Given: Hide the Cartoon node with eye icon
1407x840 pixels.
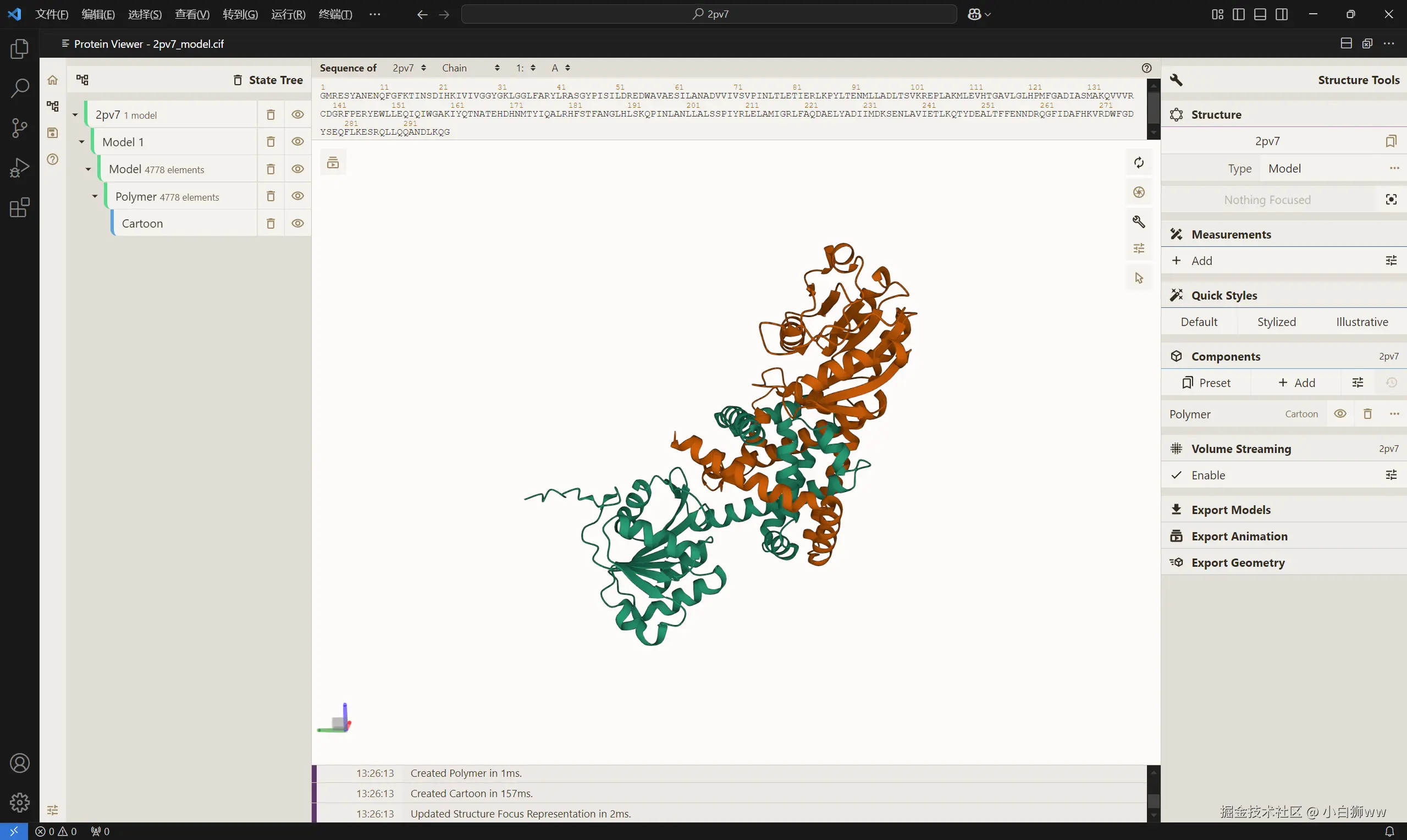Looking at the screenshot, I should click(297, 224).
